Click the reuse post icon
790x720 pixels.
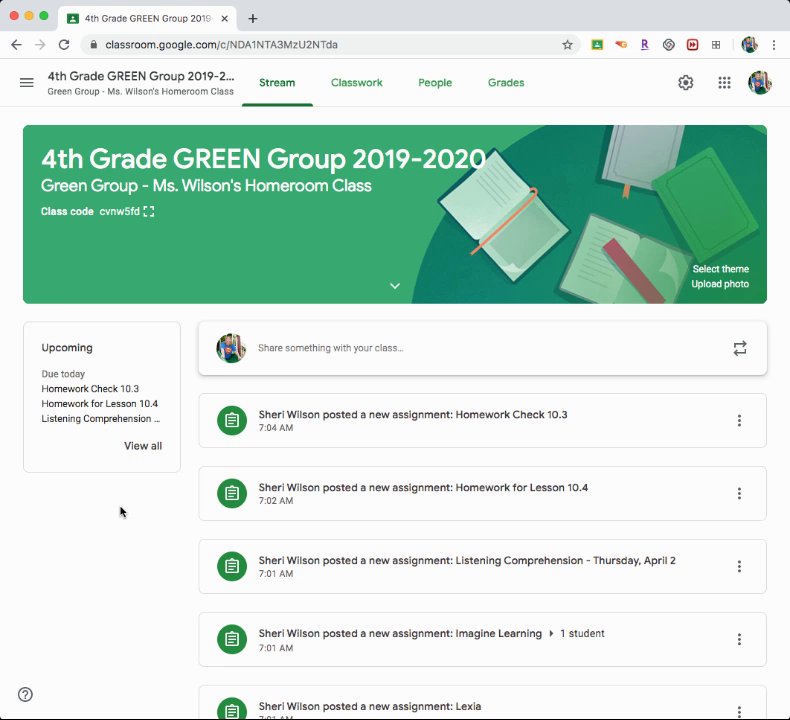point(740,348)
